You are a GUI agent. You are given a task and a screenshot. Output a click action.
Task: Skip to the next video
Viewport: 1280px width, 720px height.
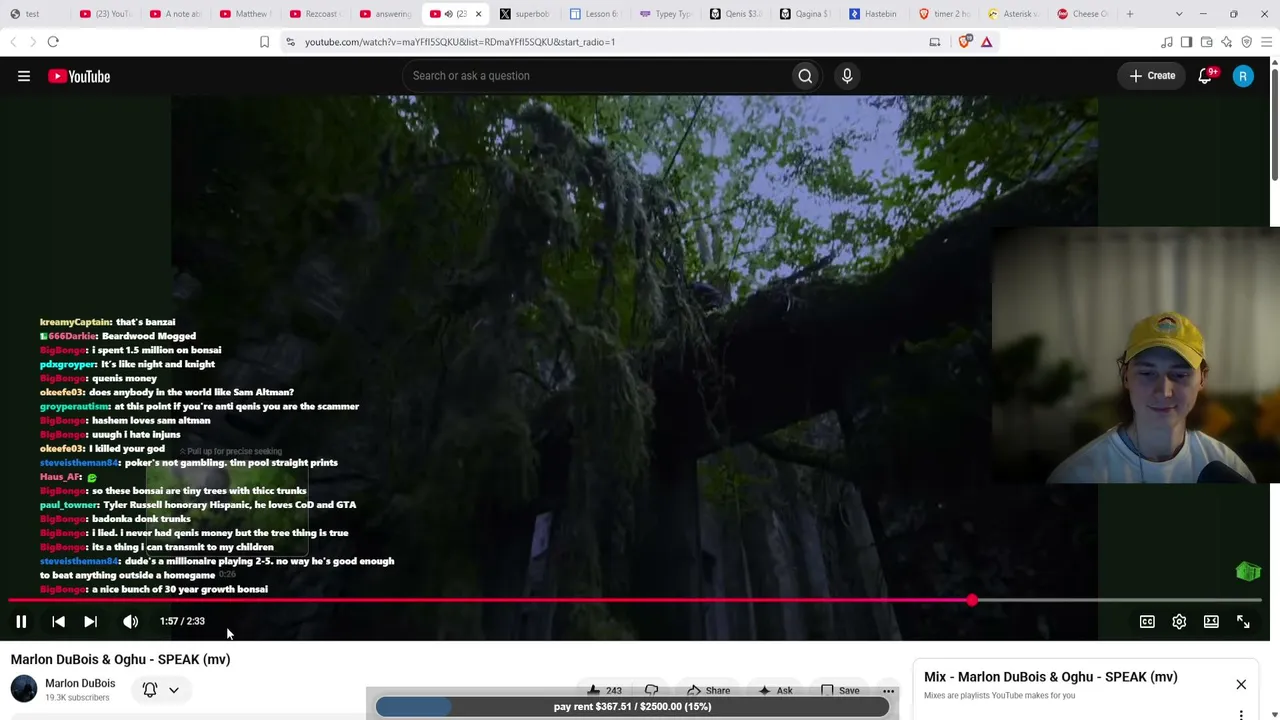tap(90, 622)
